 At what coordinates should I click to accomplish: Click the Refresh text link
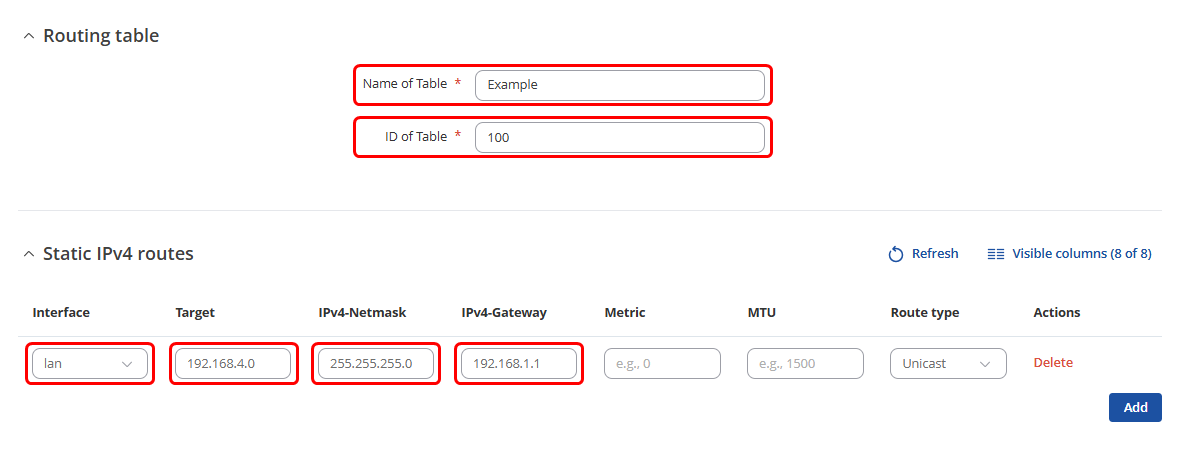click(935, 254)
